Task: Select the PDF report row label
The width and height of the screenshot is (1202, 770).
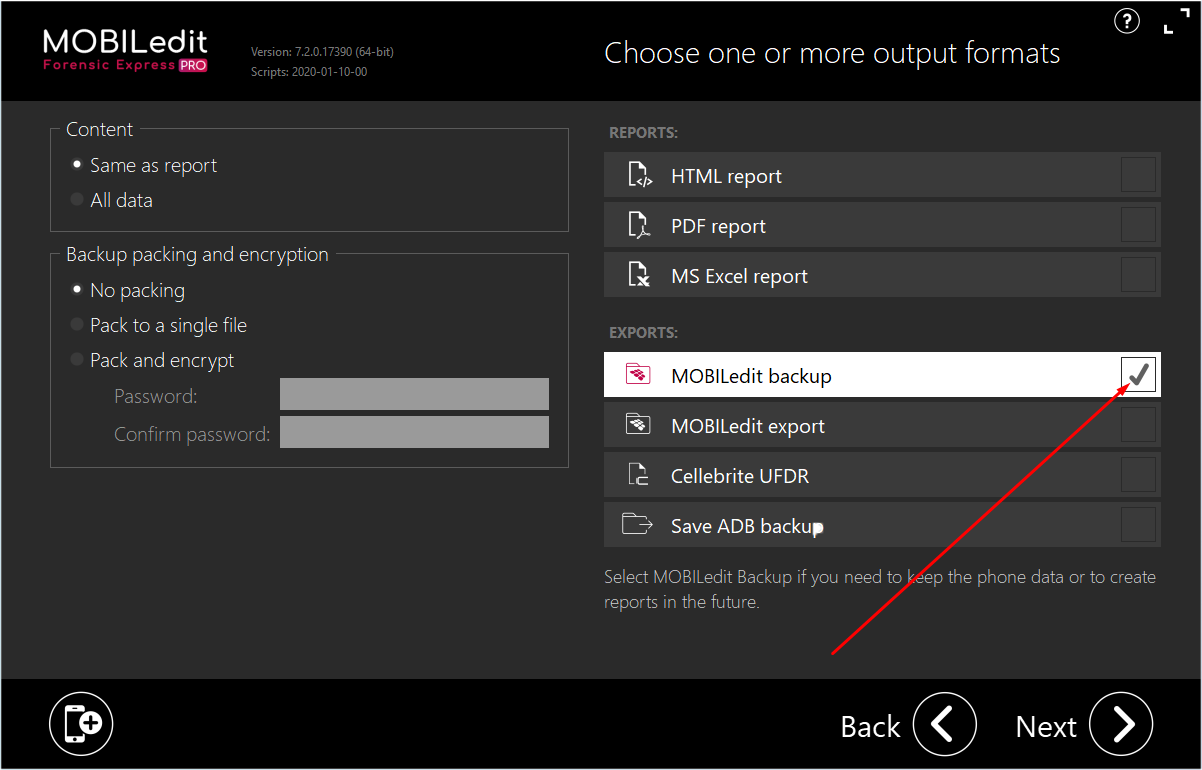Action: coord(718,226)
